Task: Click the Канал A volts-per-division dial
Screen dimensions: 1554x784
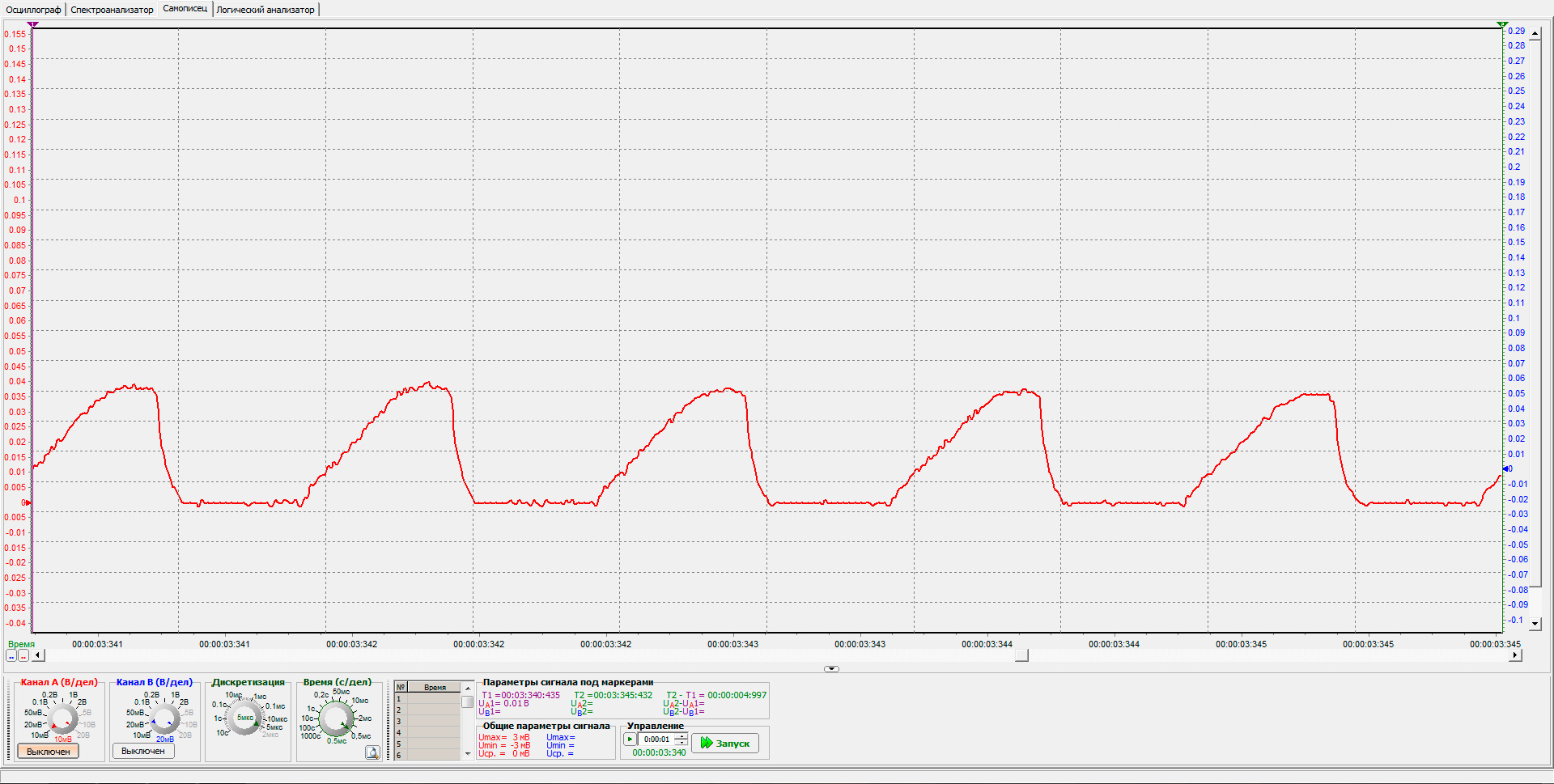Action: coord(63,718)
